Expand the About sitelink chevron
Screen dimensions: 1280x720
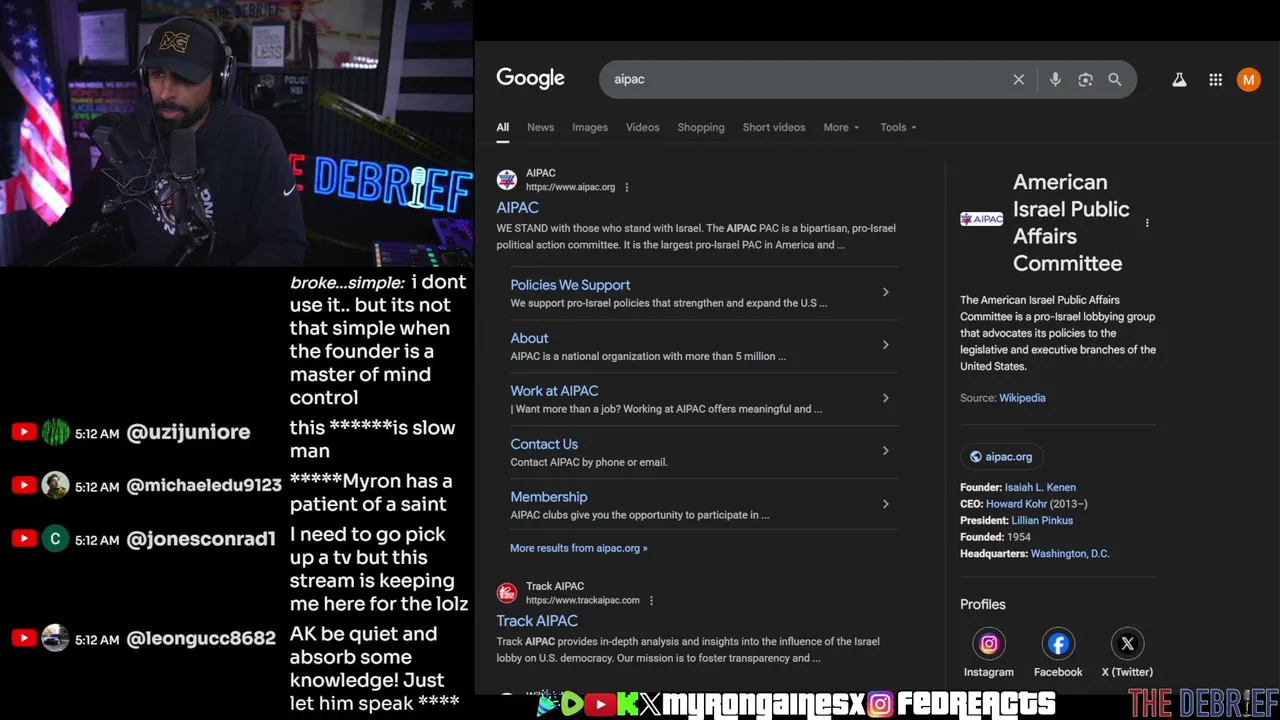pyautogui.click(x=885, y=345)
